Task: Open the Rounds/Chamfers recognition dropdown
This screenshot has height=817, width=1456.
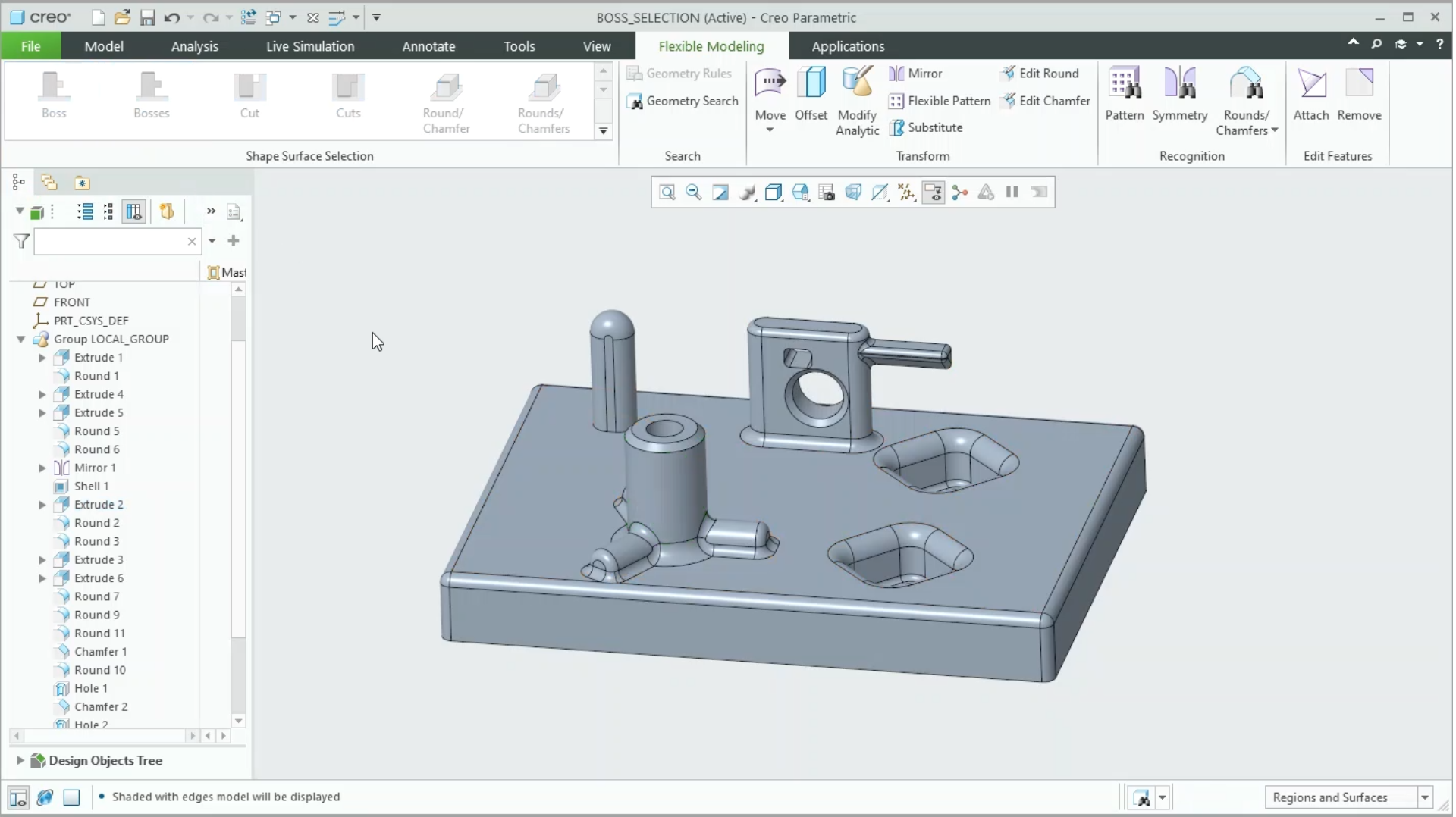Action: 1247,123
